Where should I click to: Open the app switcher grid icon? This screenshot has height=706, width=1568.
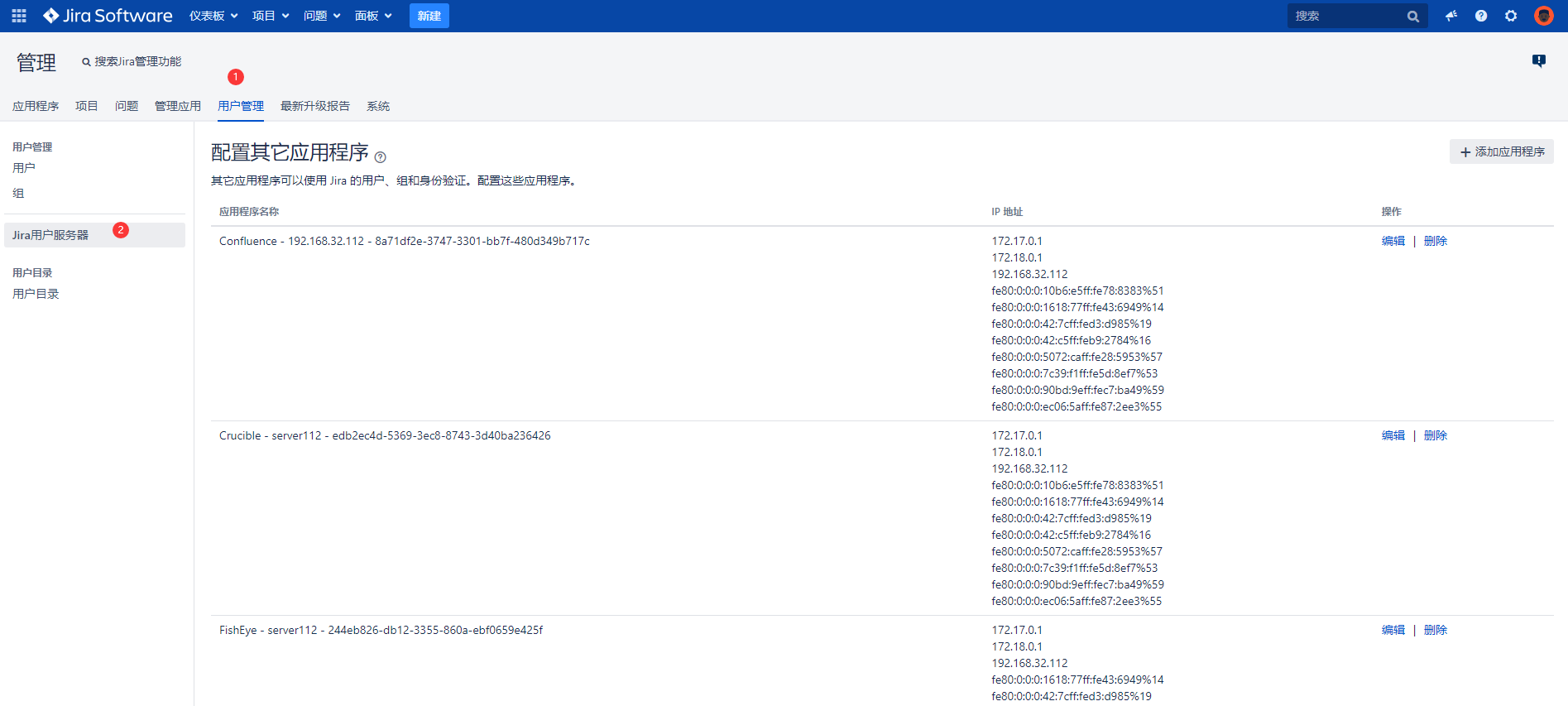click(x=19, y=16)
